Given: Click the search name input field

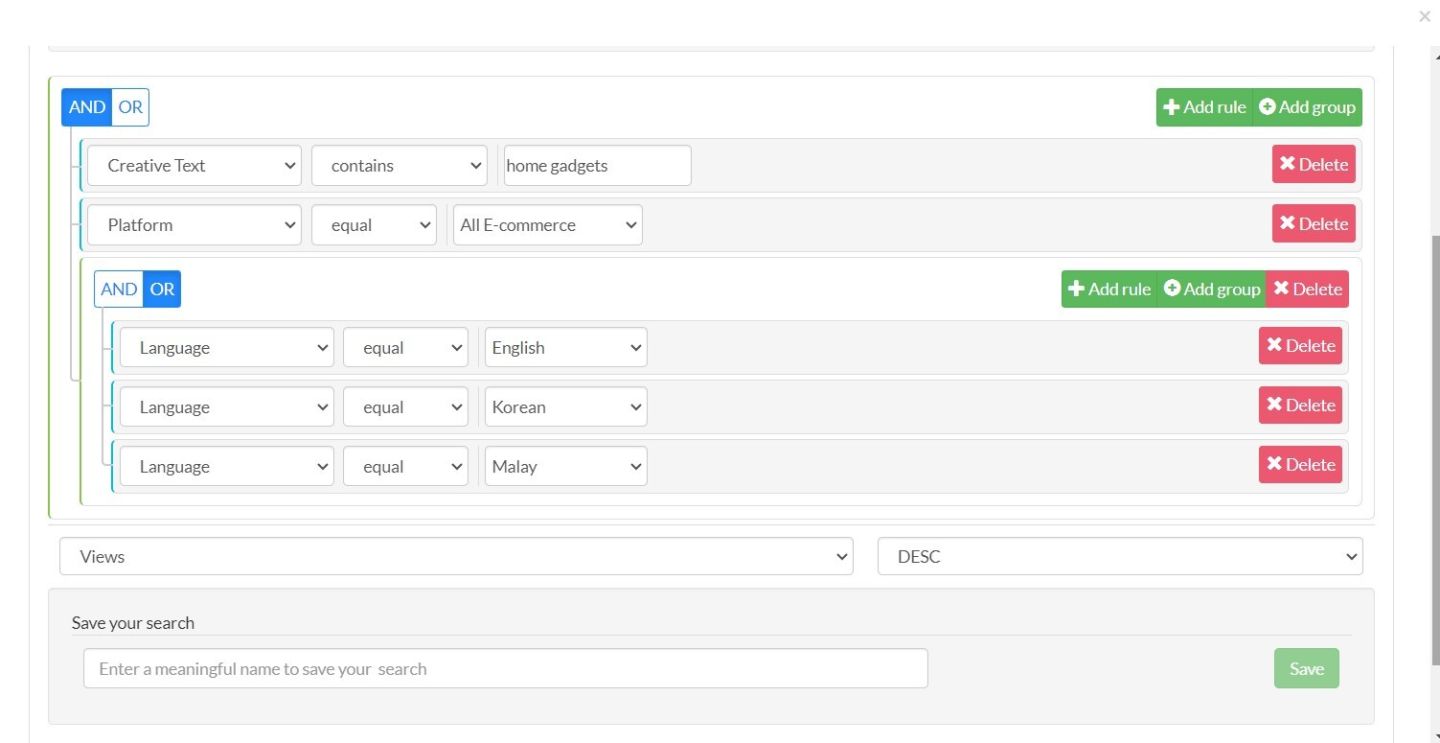Looking at the screenshot, I should [505, 669].
